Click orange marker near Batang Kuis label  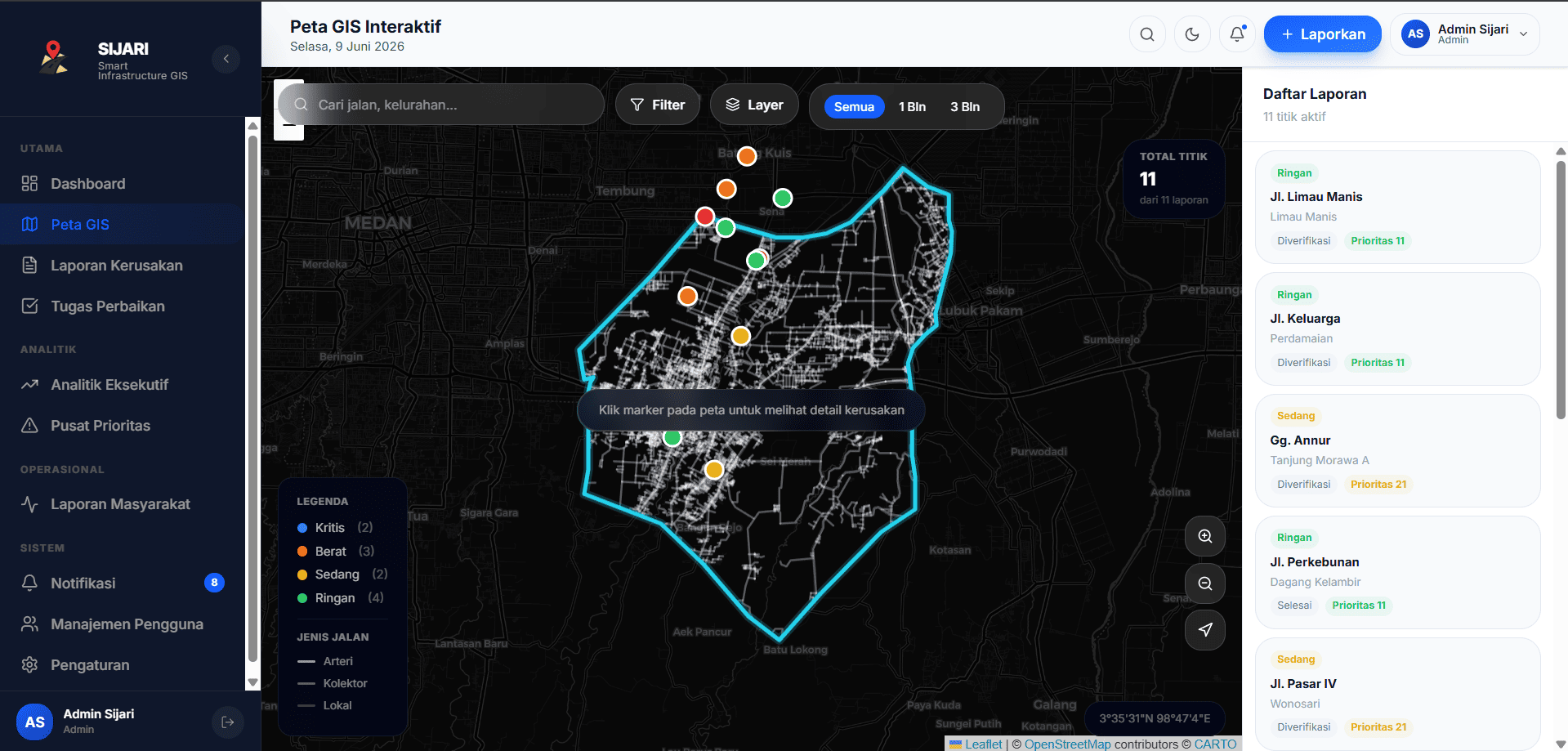(747, 156)
